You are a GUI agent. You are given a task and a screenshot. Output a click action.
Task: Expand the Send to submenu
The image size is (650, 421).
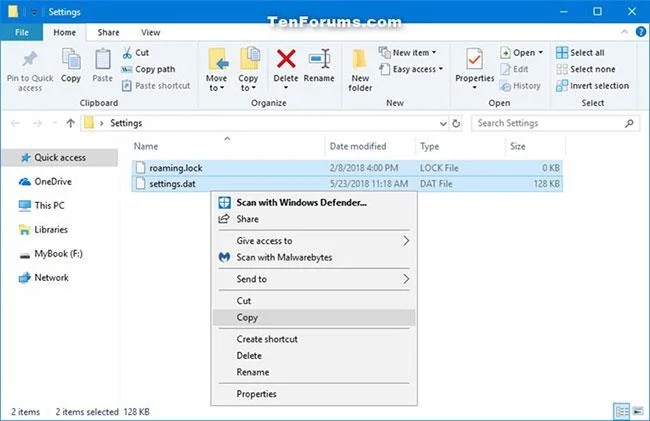tap(313, 279)
